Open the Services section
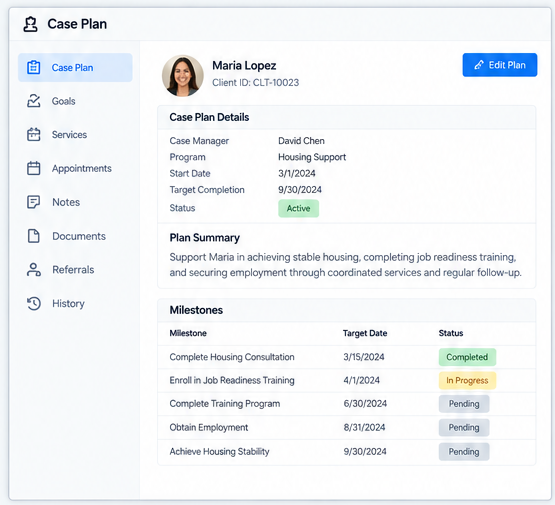 click(x=75, y=135)
